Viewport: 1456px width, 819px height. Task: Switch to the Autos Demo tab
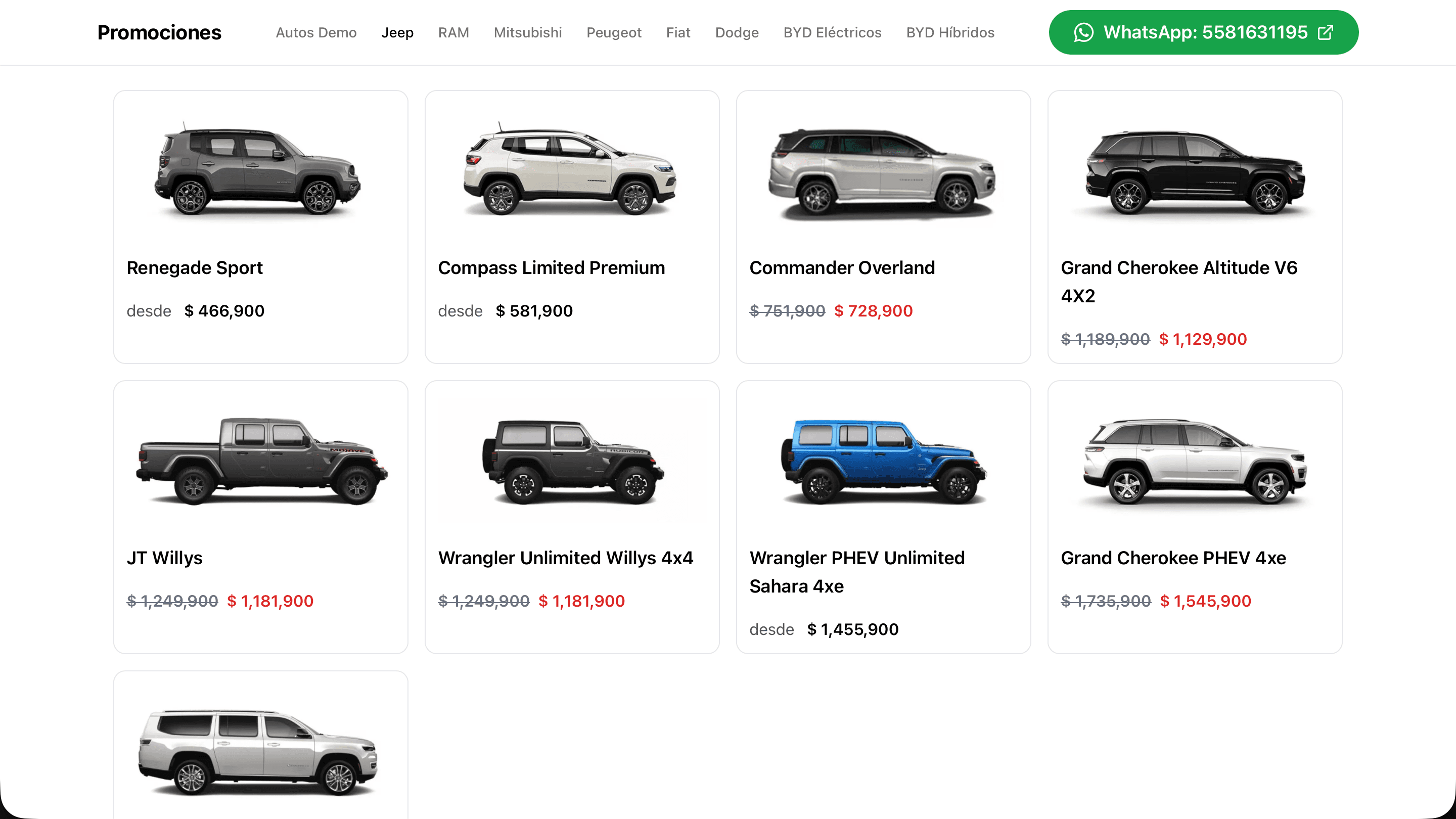tap(316, 32)
